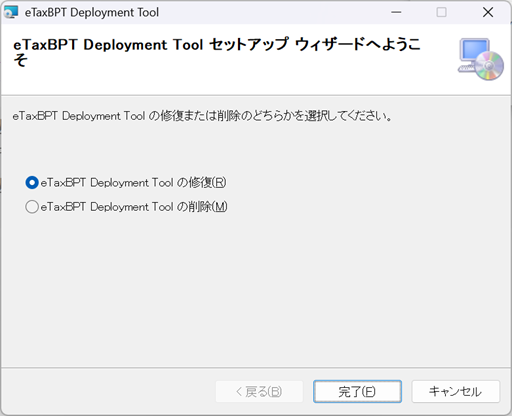The width and height of the screenshot is (512, 416).
Task: Click the 完了(F) finish button
Action: click(x=357, y=391)
